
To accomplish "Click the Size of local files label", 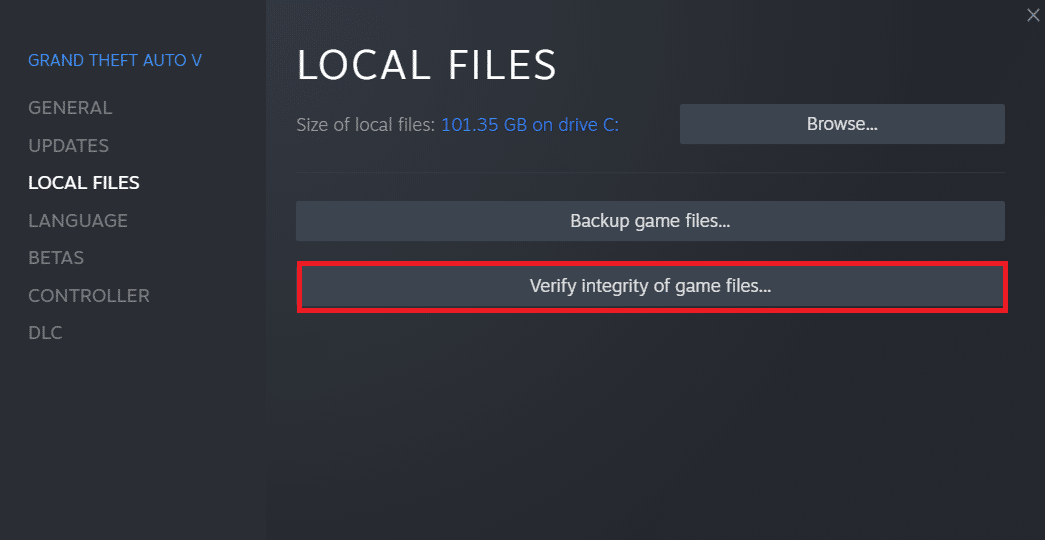I will click(x=366, y=125).
